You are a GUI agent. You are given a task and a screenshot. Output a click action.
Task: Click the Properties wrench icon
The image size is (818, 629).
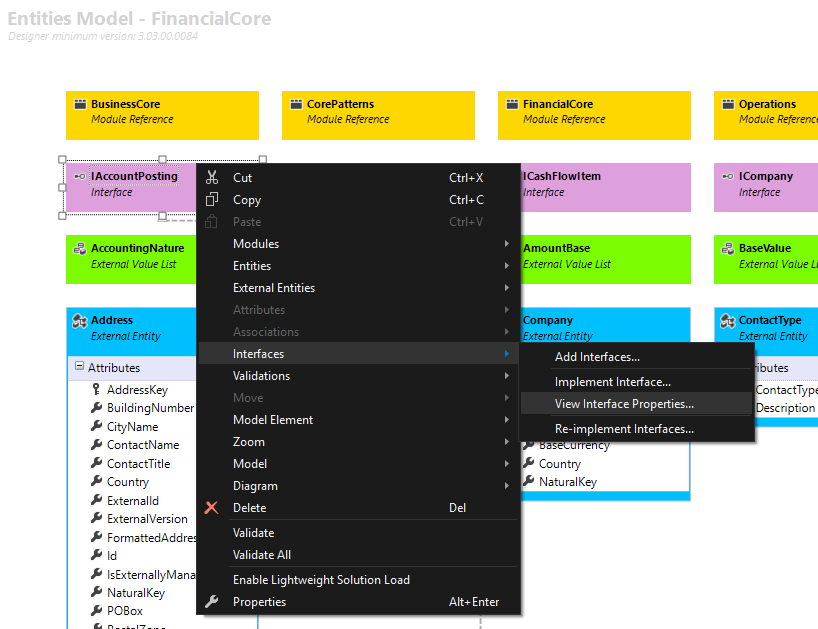[211, 601]
